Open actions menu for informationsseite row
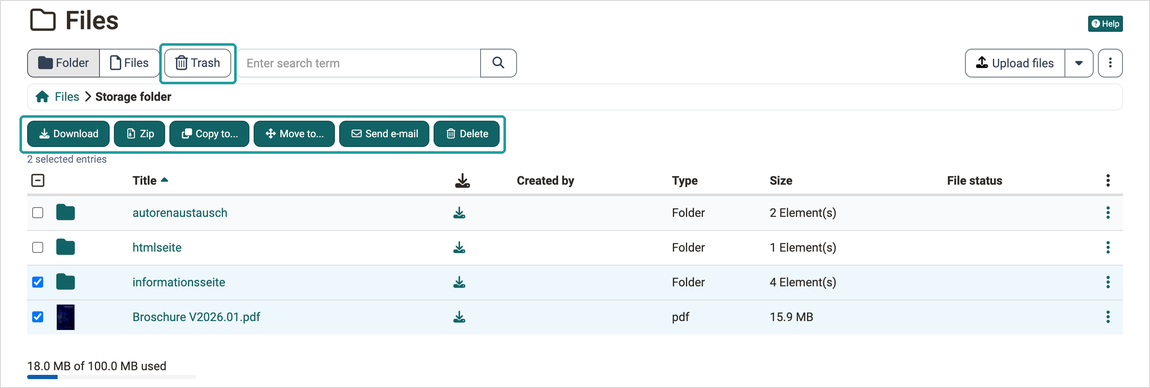 (x=1107, y=282)
